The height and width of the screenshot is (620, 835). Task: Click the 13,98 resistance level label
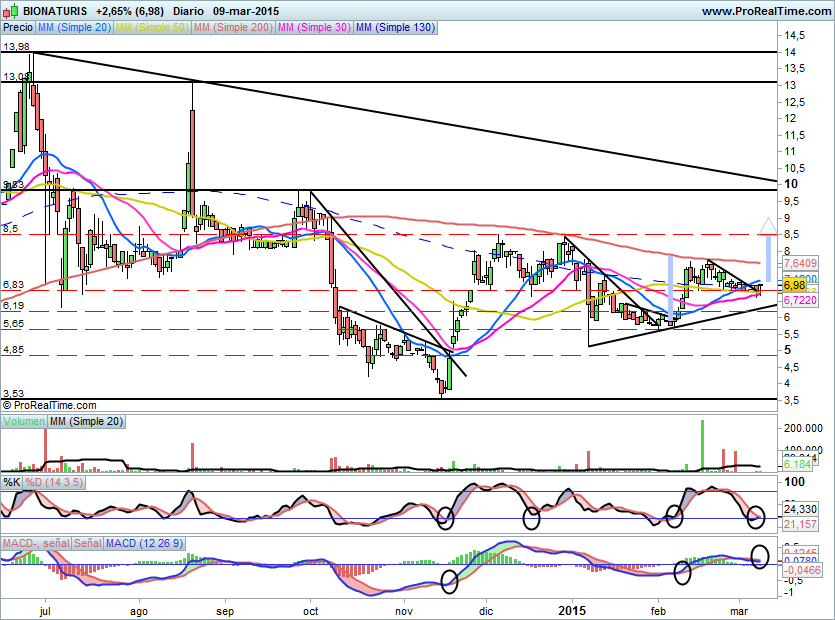pyautogui.click(x=16, y=47)
